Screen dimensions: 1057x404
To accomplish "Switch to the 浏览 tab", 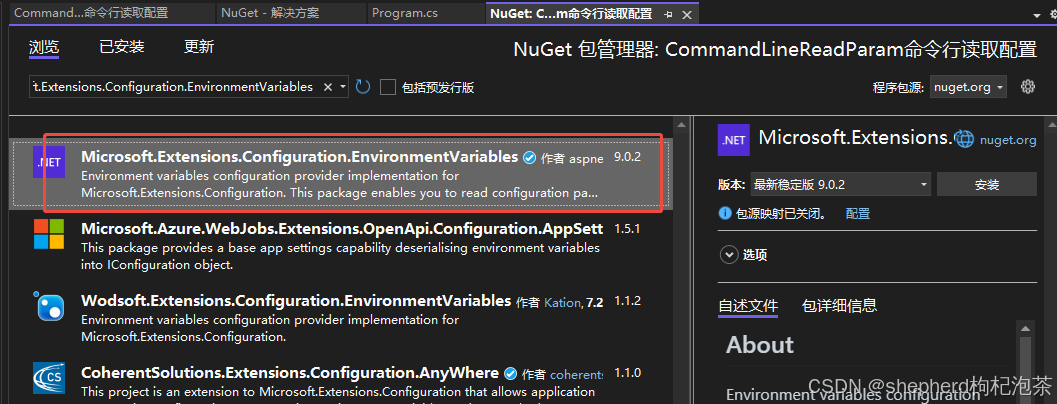I will tap(44, 47).
